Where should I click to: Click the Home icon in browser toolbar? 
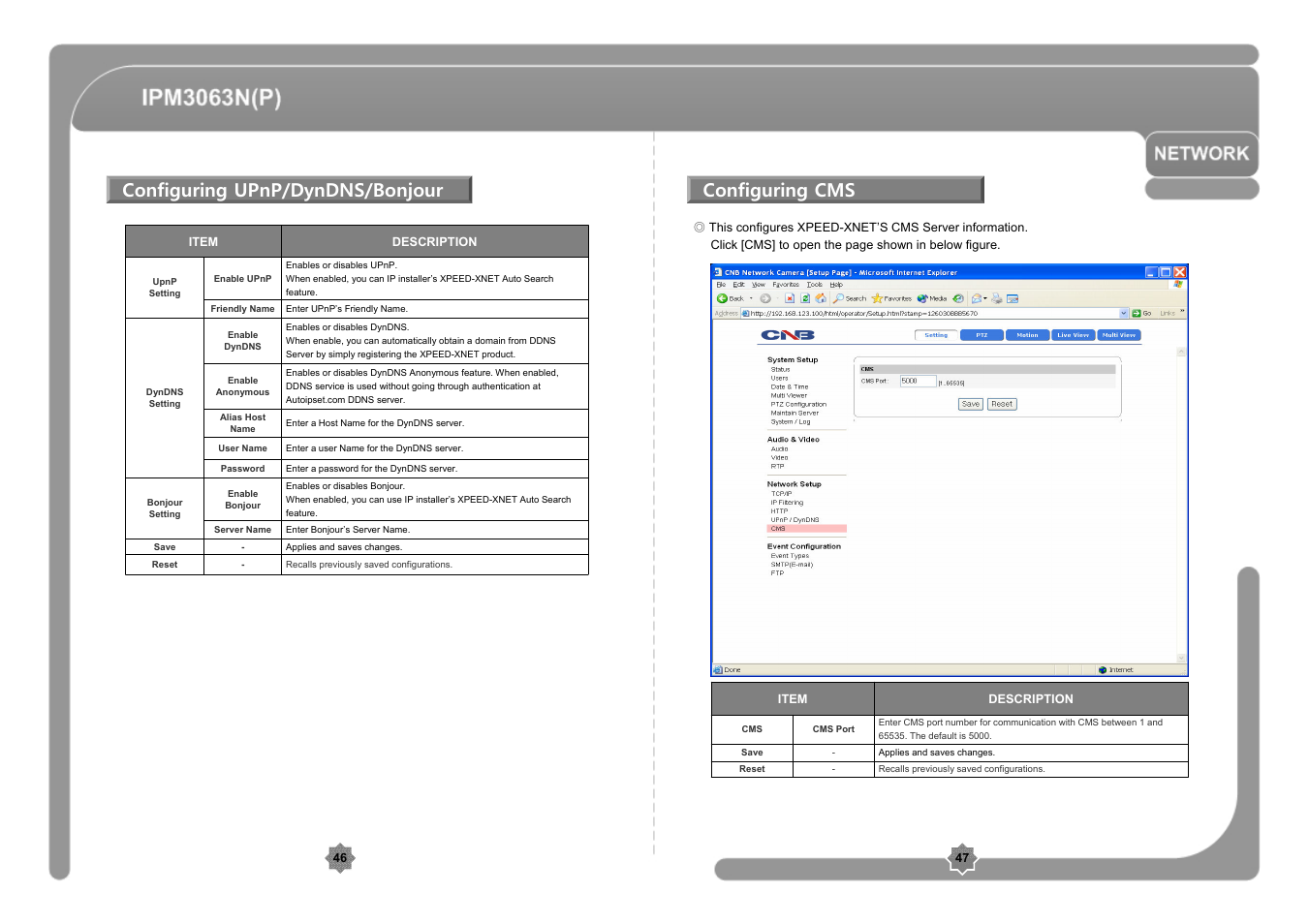pyautogui.click(x=821, y=298)
